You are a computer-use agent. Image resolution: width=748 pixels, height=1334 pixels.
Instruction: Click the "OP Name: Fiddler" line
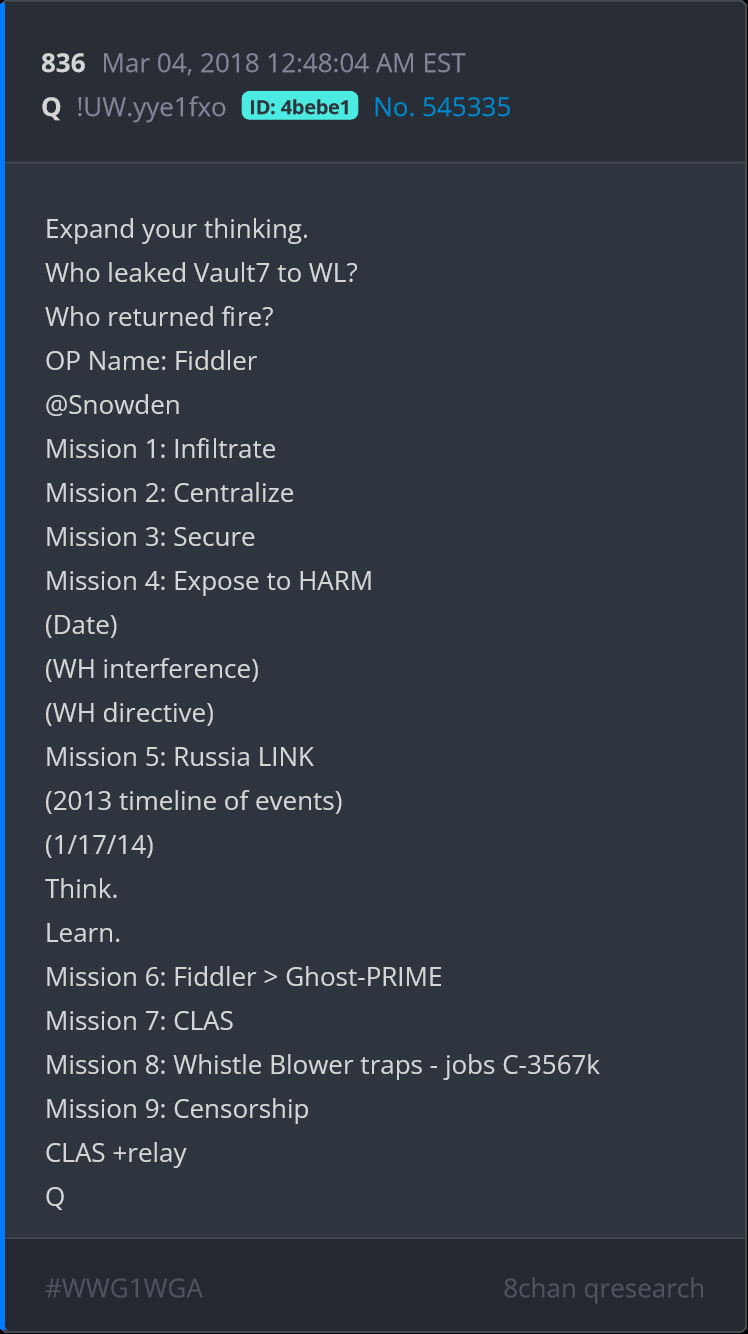(x=151, y=361)
